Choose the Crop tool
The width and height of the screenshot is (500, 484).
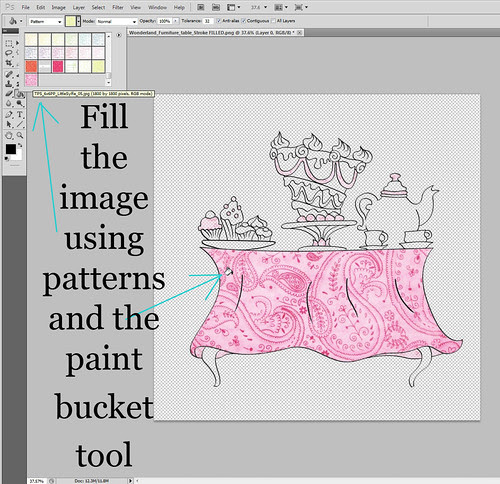[x=9, y=63]
